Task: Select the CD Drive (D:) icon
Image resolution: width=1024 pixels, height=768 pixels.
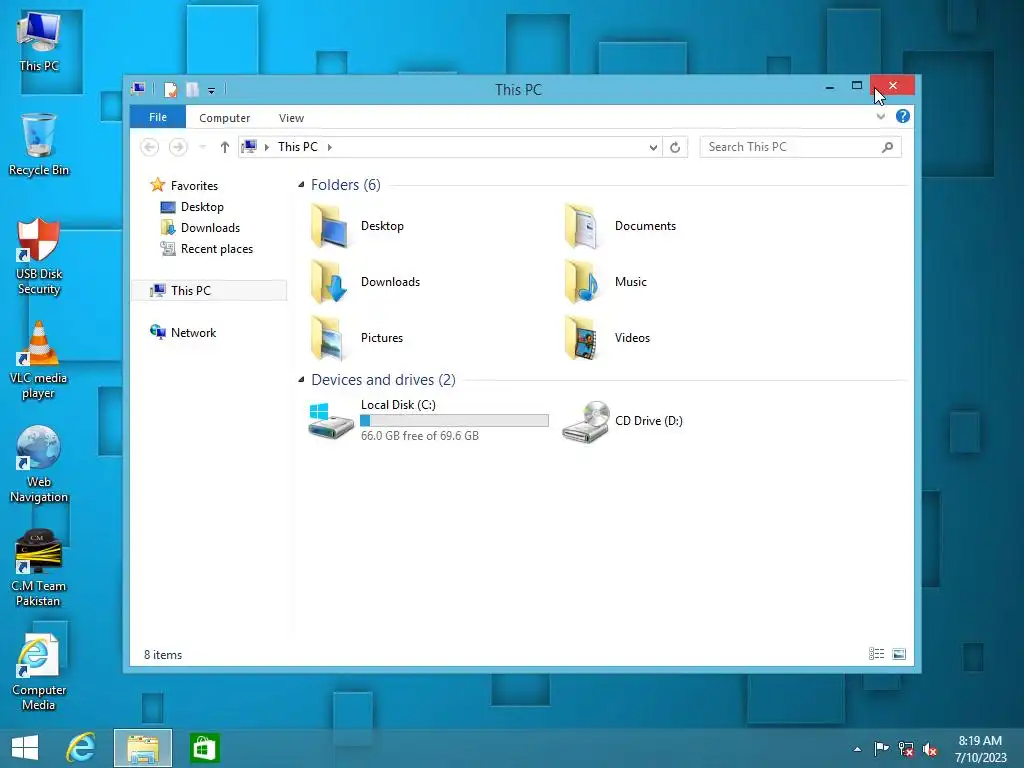Action: (586, 421)
